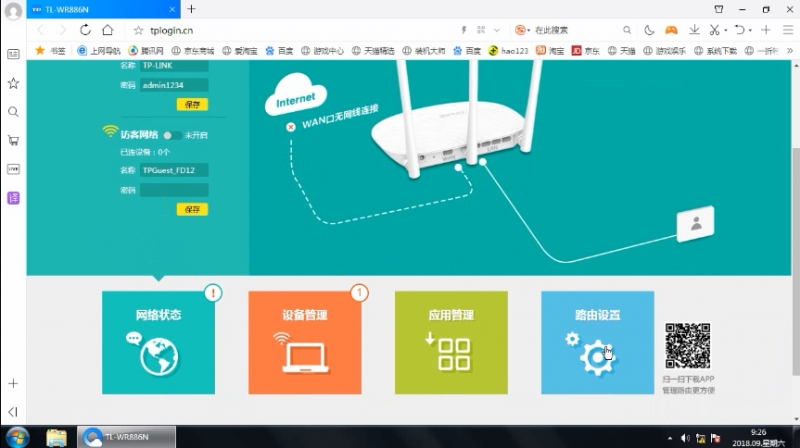Screen dimensions: 800x448
Task: Open the sidebar shopping cart icon
Action: pyautogui.click(x=13, y=140)
